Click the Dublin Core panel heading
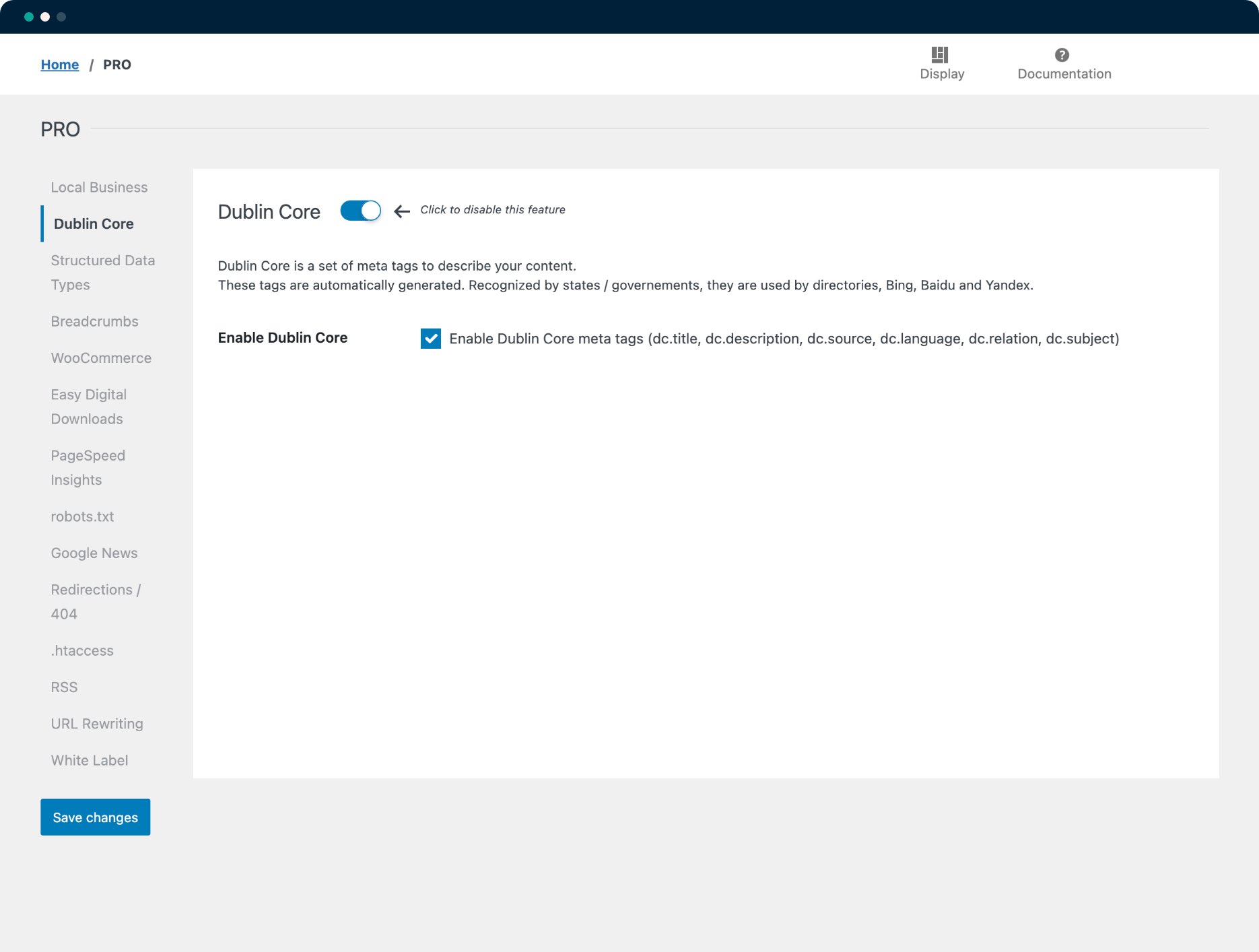 [269, 212]
